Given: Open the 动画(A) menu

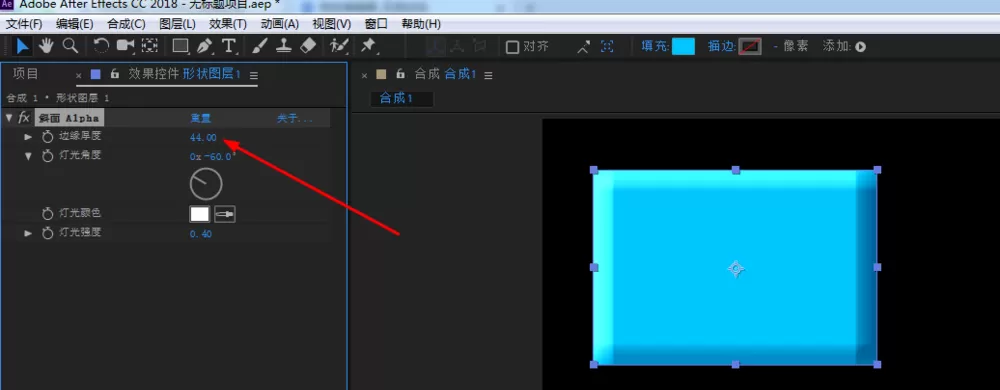Looking at the screenshot, I should (x=280, y=24).
